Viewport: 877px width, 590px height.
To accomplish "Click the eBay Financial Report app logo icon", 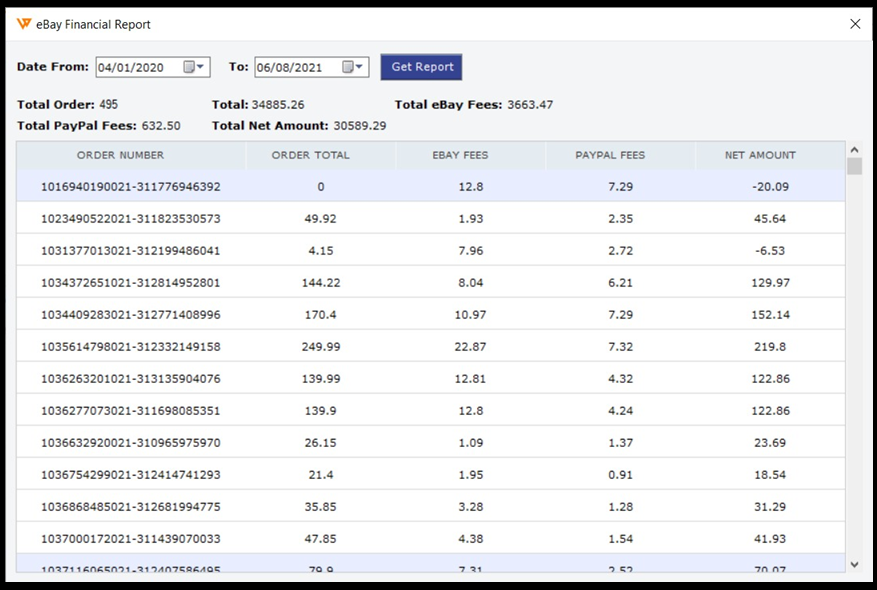I will pos(24,24).
